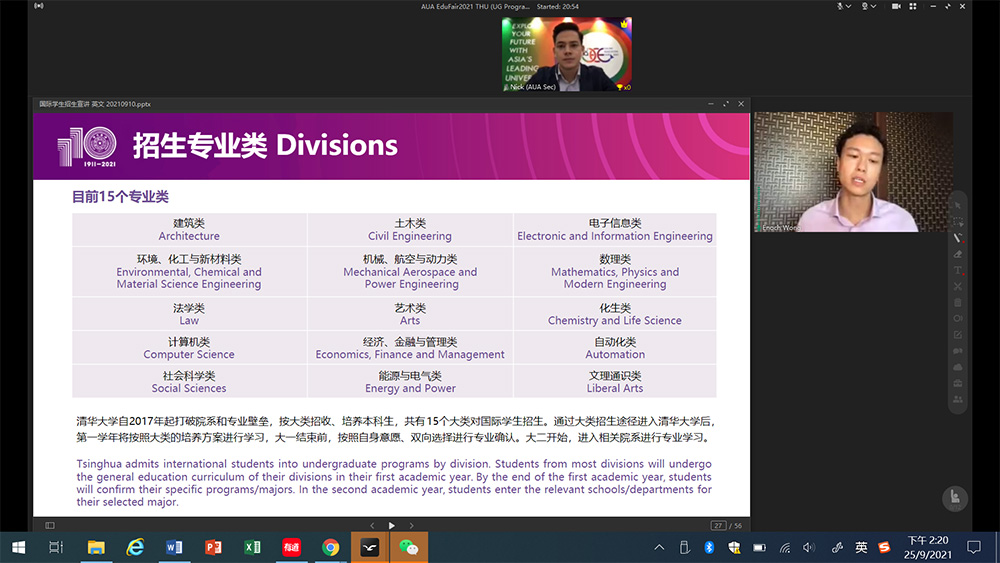Click the trash bin annotation icon
The width and height of the screenshot is (1000, 563).
point(958,302)
